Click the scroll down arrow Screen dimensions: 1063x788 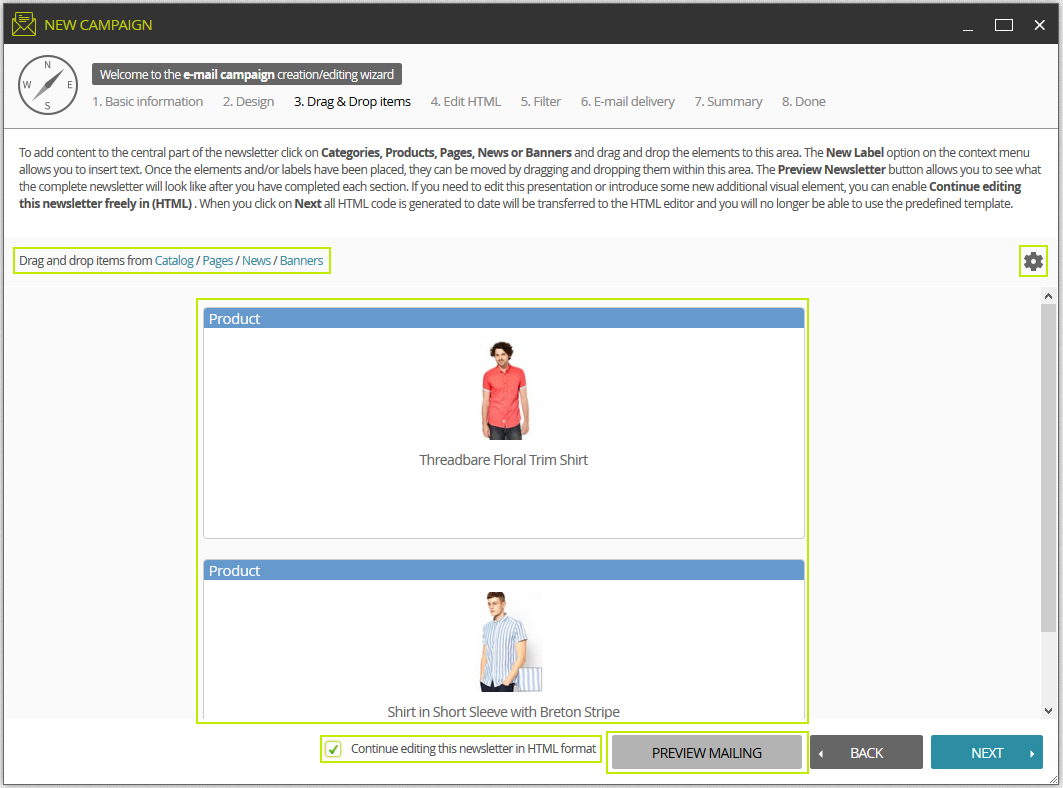(x=1048, y=711)
